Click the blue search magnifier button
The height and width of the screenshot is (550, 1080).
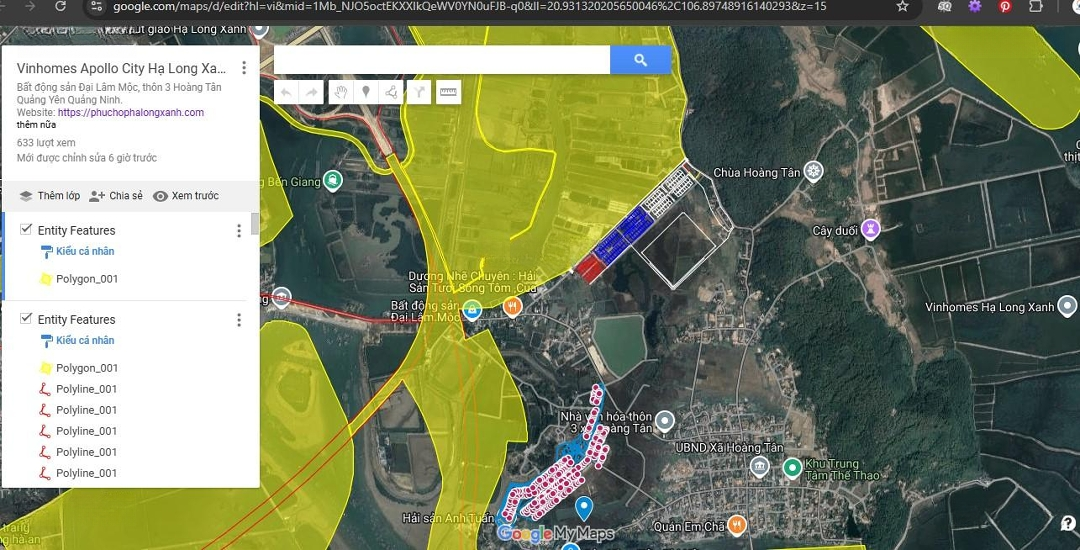tap(641, 60)
